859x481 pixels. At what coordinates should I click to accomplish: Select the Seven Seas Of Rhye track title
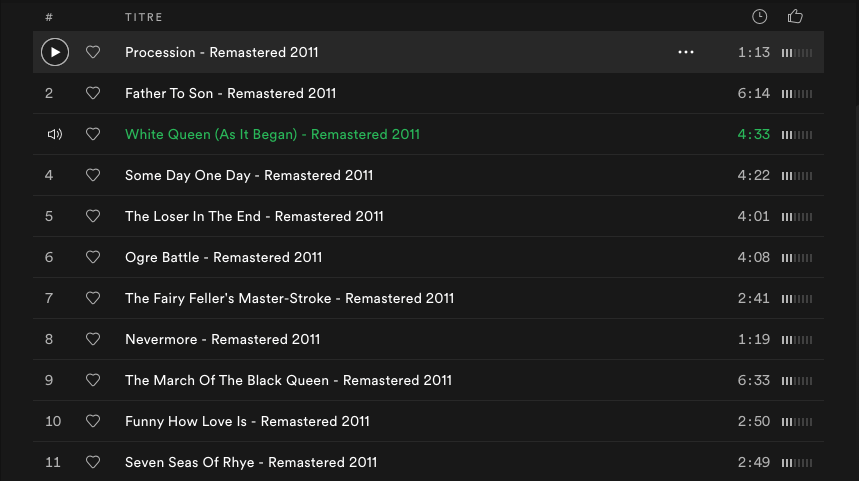(251, 462)
